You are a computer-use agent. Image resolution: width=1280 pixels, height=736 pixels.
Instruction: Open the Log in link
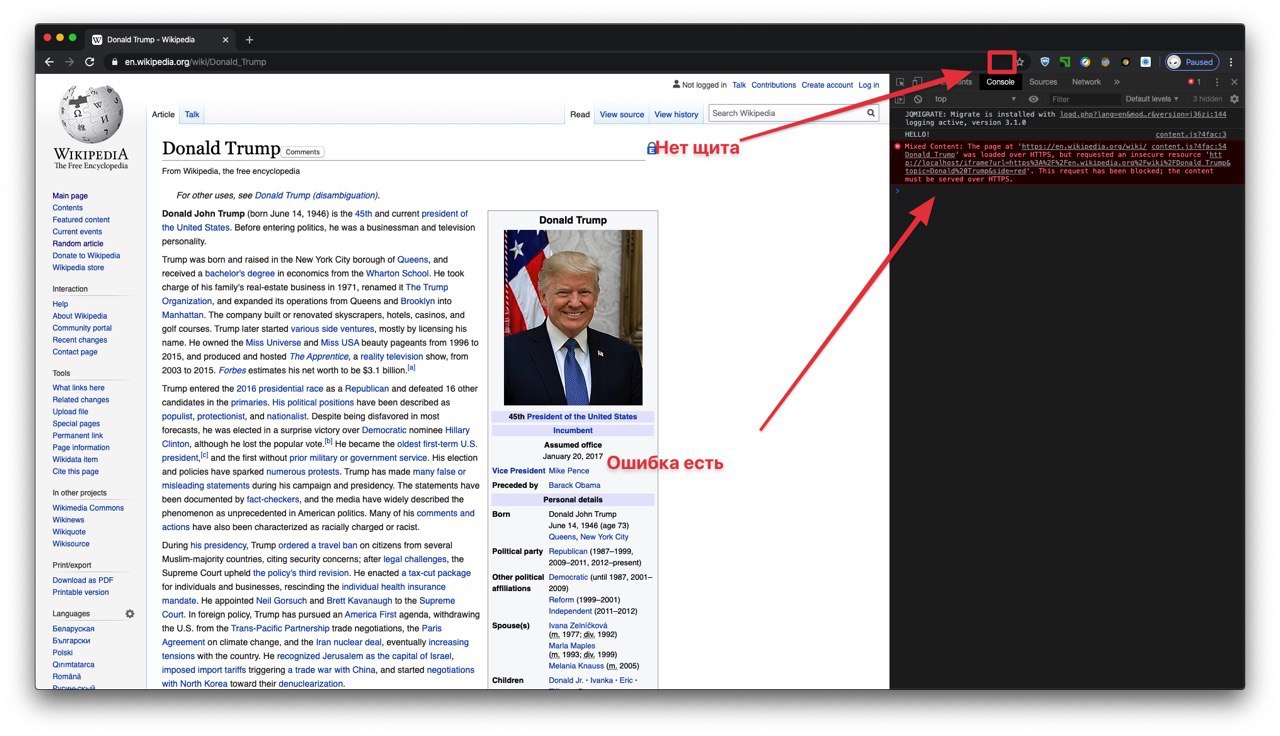(x=869, y=85)
